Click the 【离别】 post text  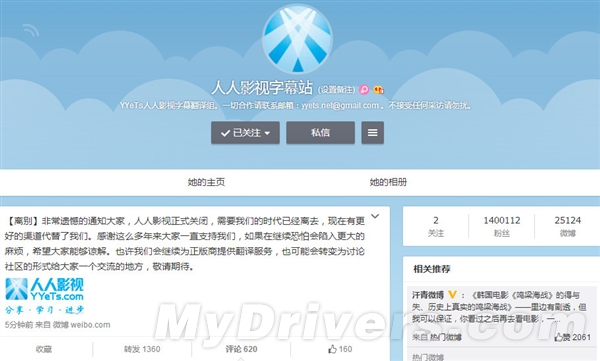pyautogui.click(x=185, y=243)
